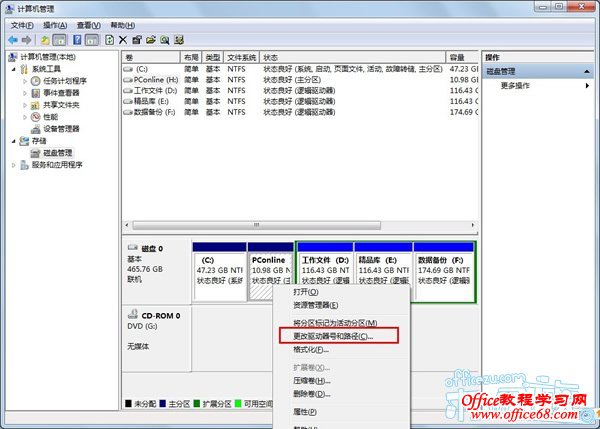Collapse the 系统工具 tree node
The image size is (600, 429).
click(x=14, y=69)
